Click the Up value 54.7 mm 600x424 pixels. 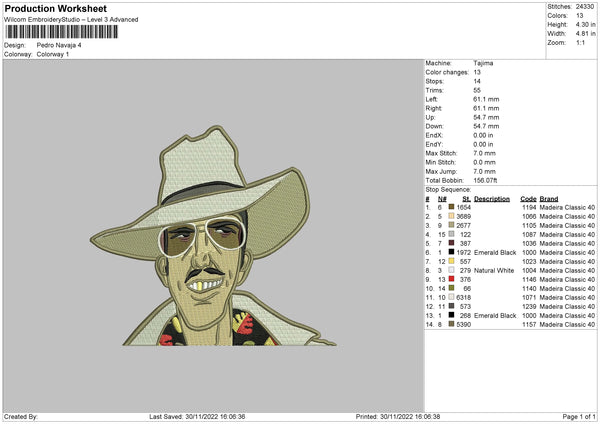[486, 117]
